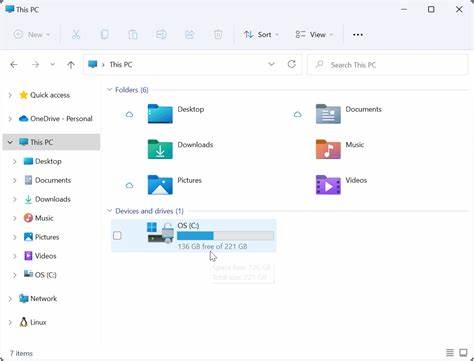The image size is (474, 361).
Task: Click the New button
Action: click(x=32, y=34)
